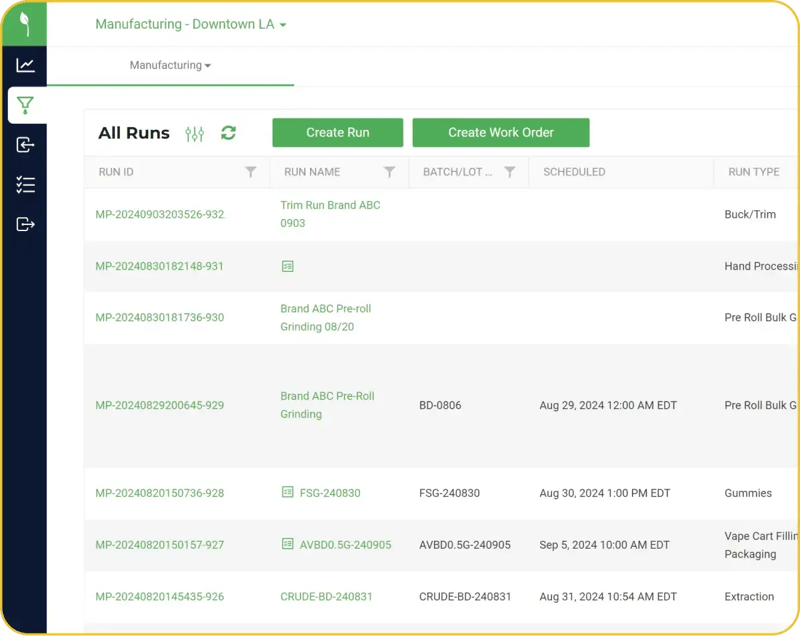Click the BATCH/LOT column header
Screen dimensions: 800x636
pyautogui.click(x=458, y=172)
